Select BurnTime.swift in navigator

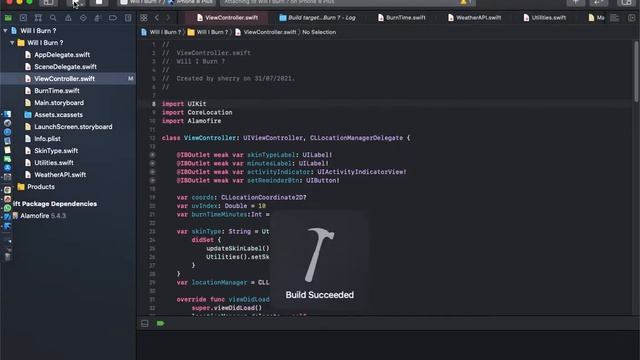point(57,91)
